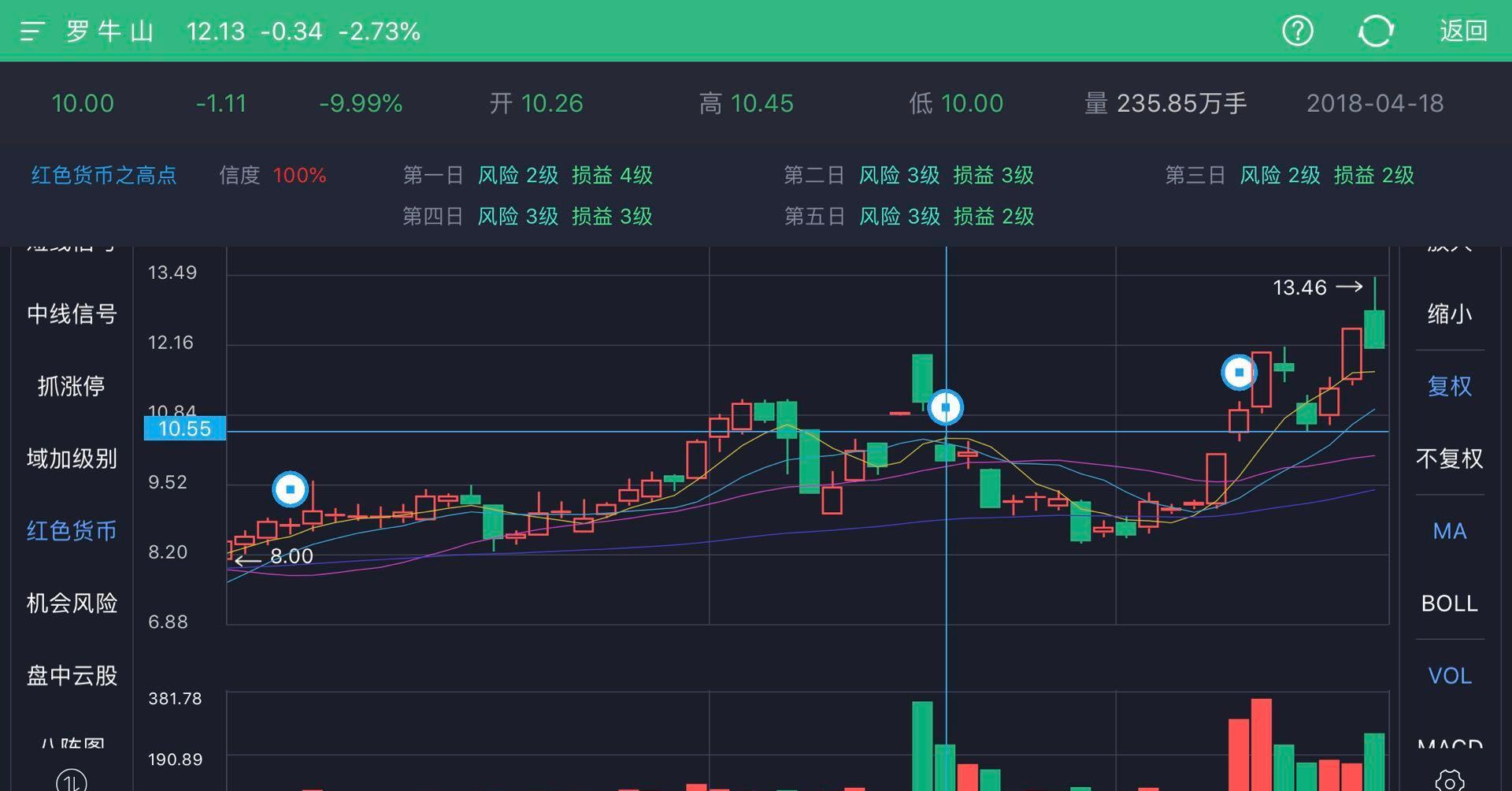
Task: Tap the circled icon at bottom left
Action: click(72, 781)
